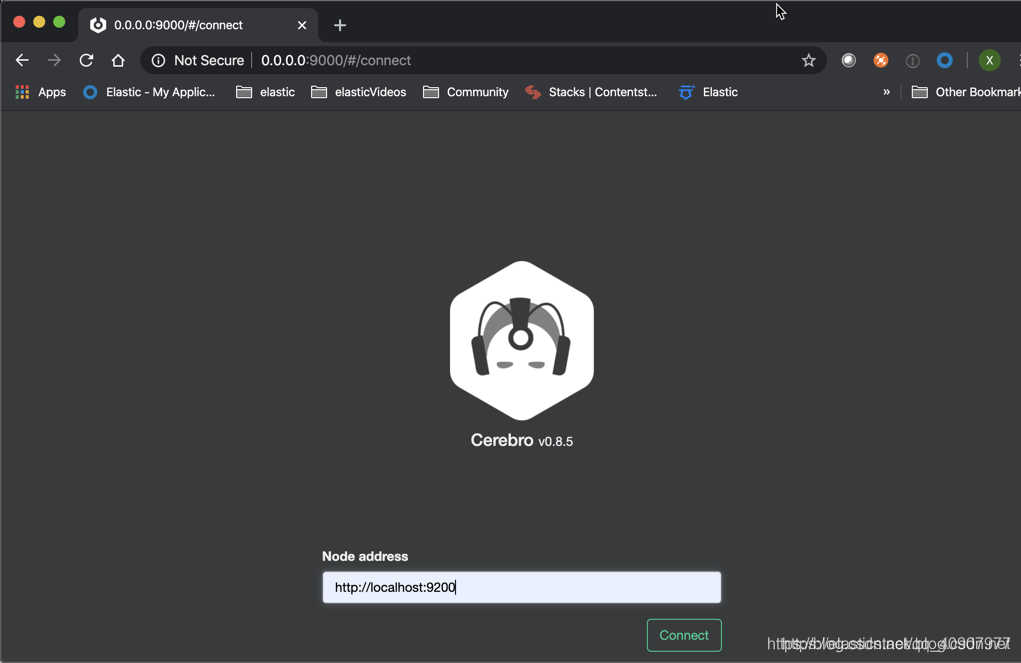1021x663 pixels.
Task: Click the Node address label
Action: point(365,556)
